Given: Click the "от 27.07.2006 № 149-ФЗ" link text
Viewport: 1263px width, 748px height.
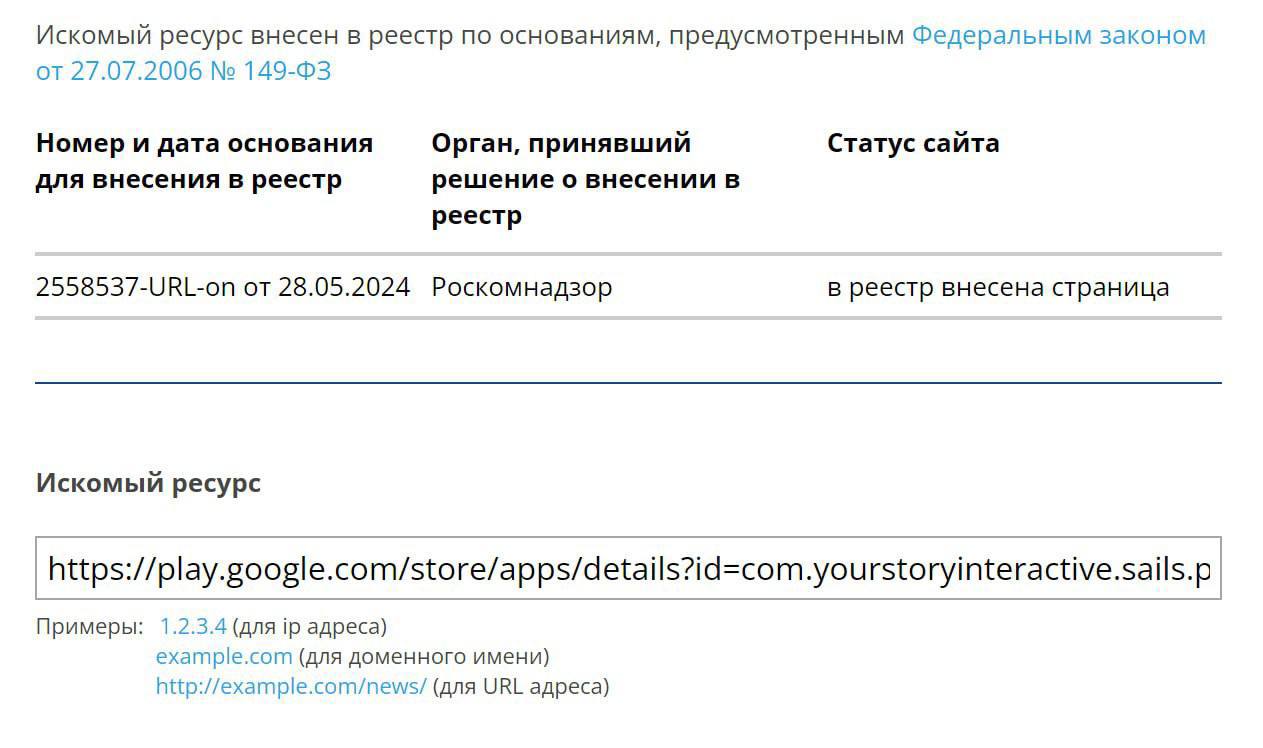Looking at the screenshot, I should (183, 72).
